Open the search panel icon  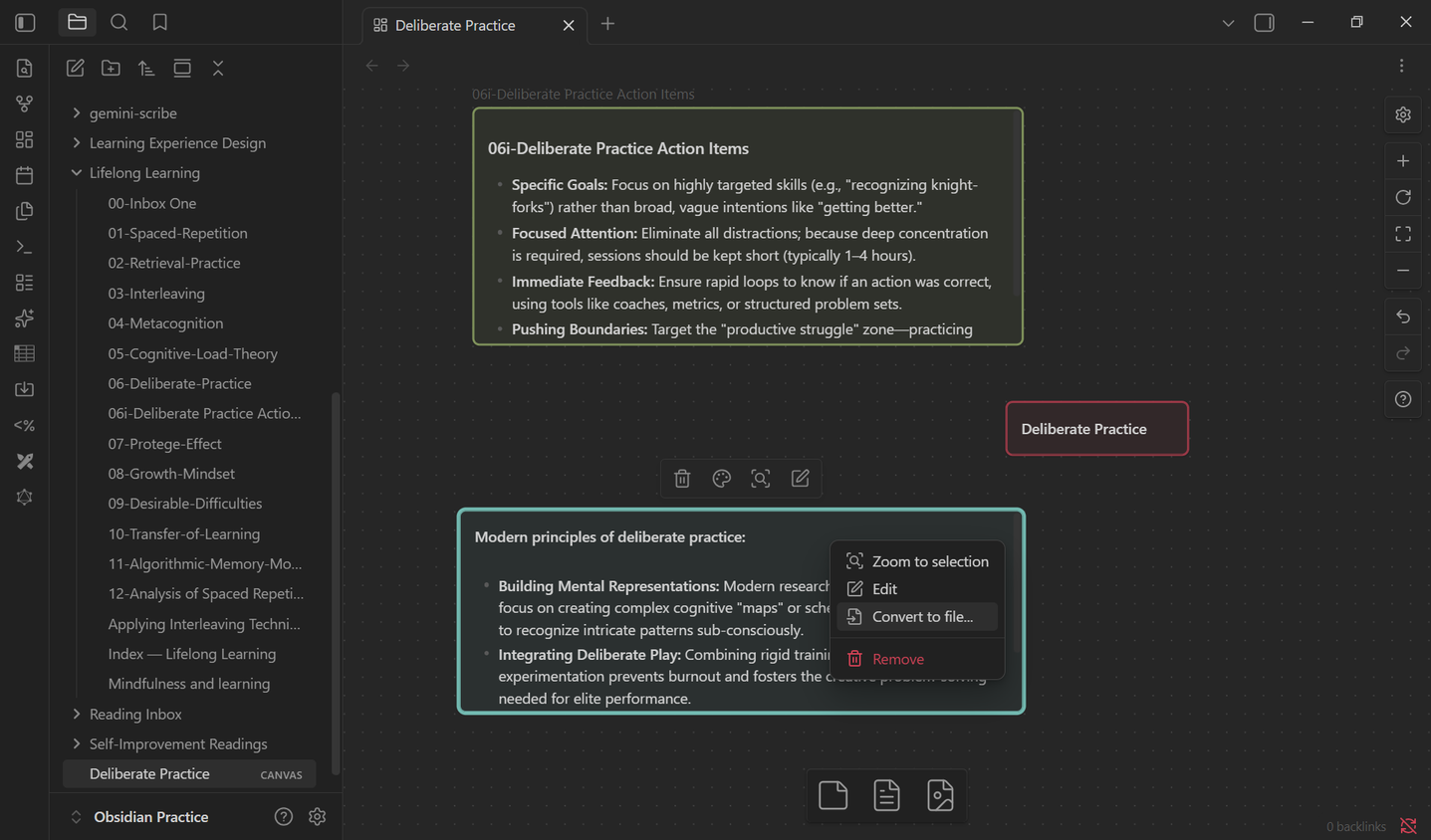119,22
